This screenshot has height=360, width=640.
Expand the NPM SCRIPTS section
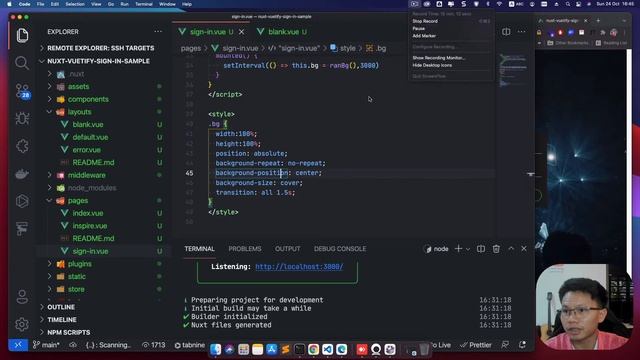(x=69, y=332)
